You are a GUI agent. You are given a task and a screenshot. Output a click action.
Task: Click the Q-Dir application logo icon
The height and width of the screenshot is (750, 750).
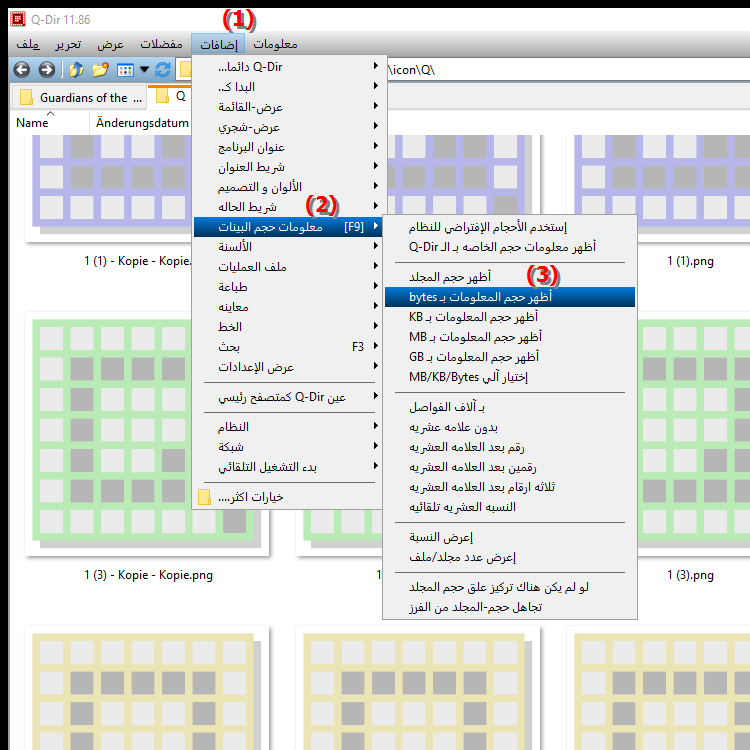pos(18,19)
